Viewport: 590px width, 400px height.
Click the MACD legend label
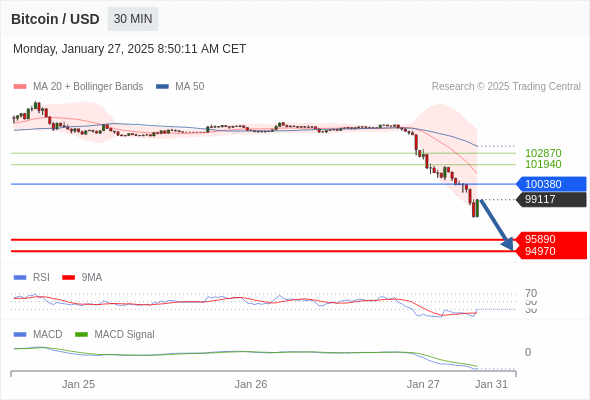click(x=47, y=335)
